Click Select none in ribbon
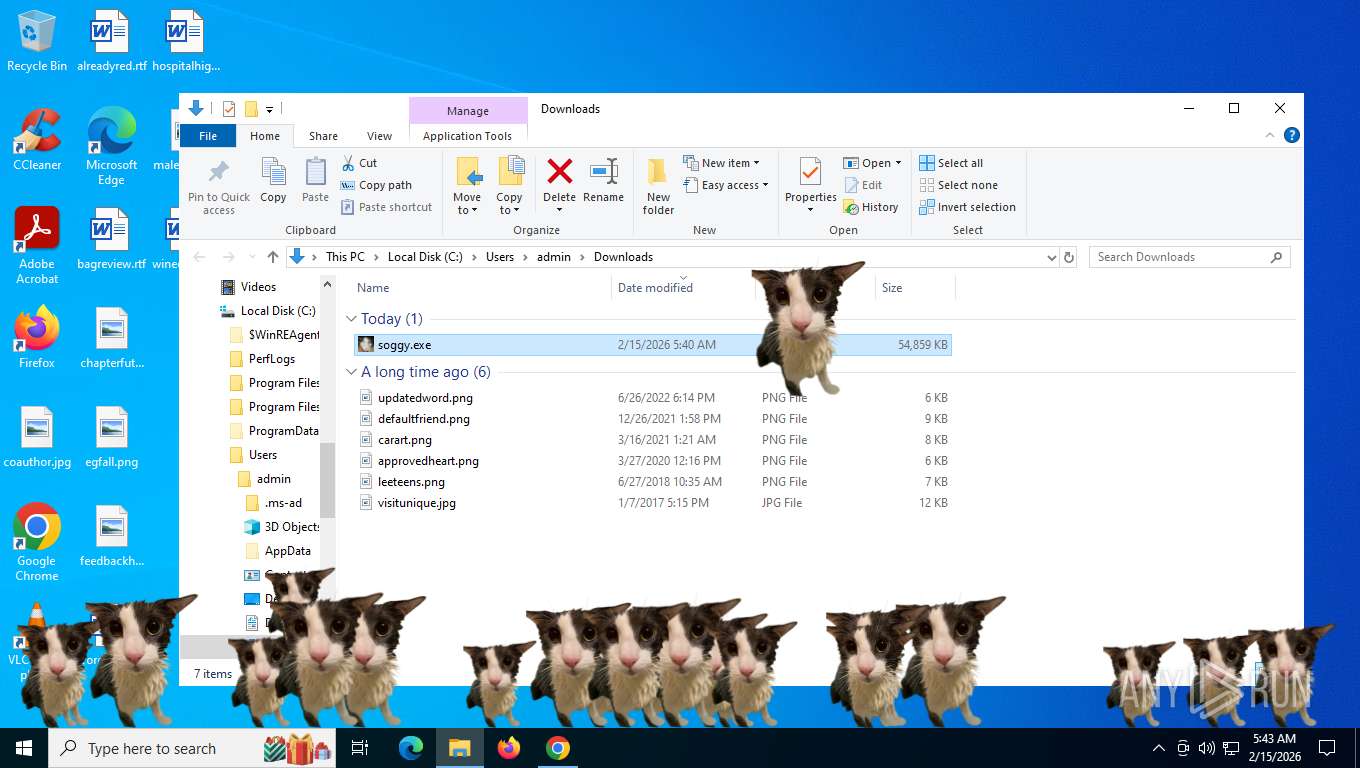1360x768 pixels. tap(958, 185)
